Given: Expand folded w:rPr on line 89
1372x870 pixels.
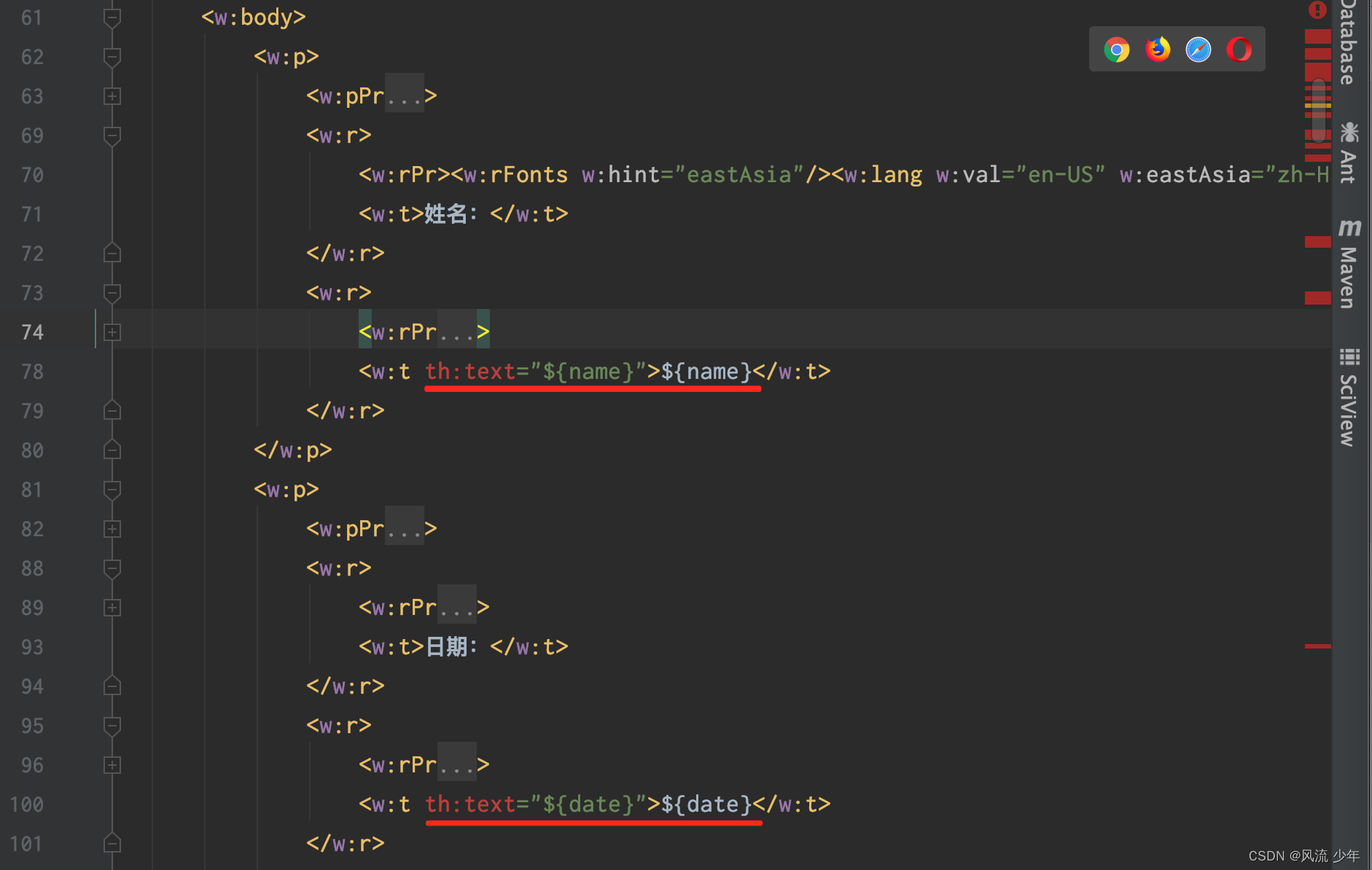Looking at the screenshot, I should click(112, 608).
